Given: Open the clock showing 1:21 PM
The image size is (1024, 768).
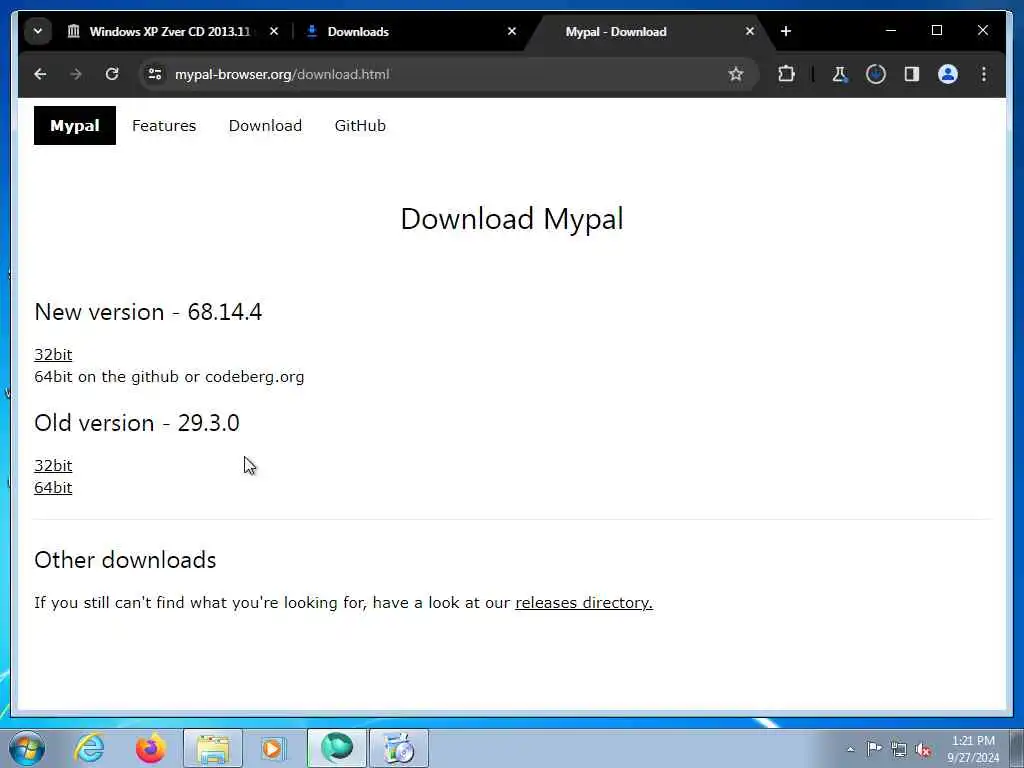Looking at the screenshot, I should (x=973, y=749).
